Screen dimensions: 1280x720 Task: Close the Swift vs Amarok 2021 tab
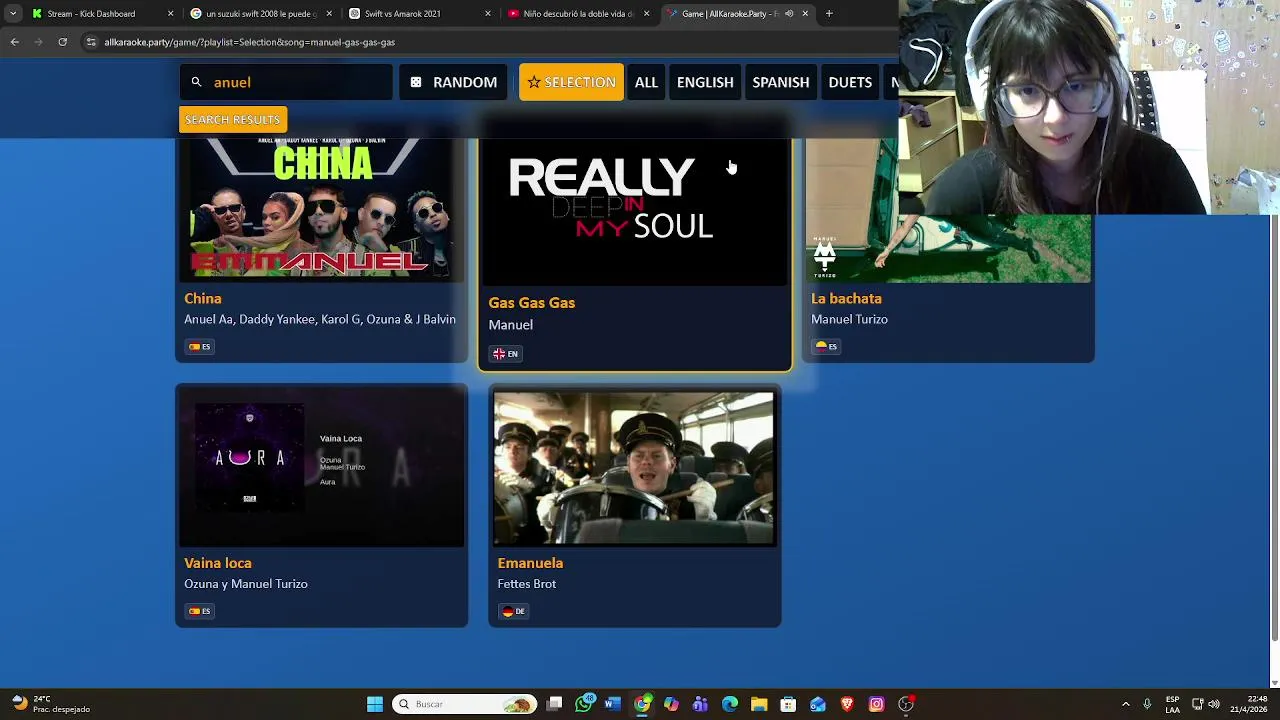pos(488,14)
